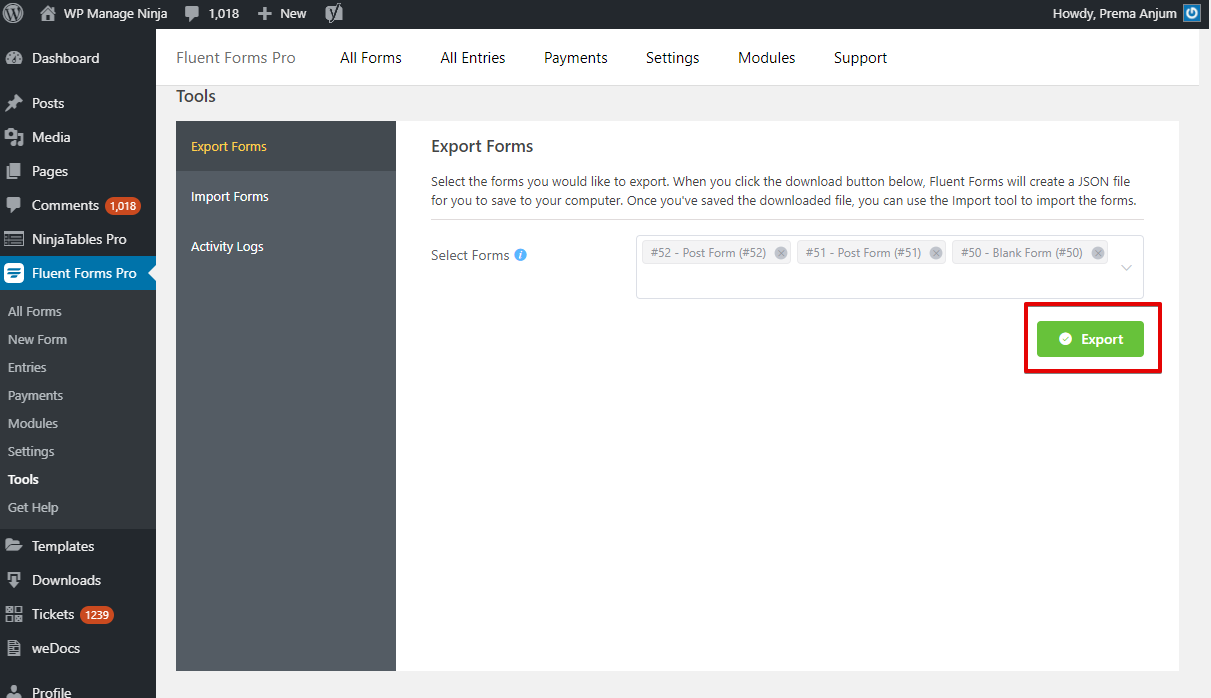Image resolution: width=1211 pixels, height=698 pixels.
Task: Click the Fluent Forms Pro header title
Action: tap(236, 58)
